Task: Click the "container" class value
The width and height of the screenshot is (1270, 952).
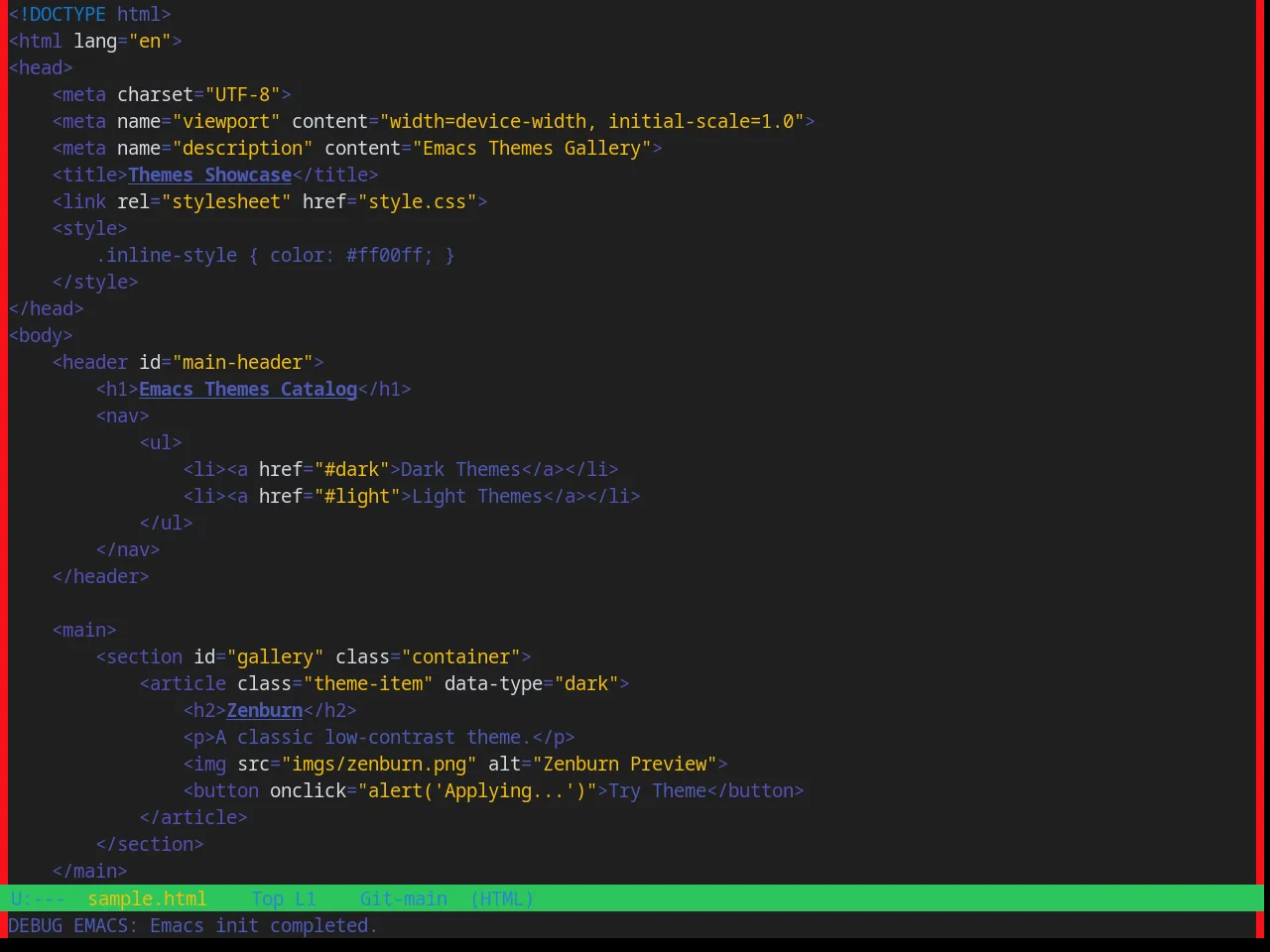Action: click(460, 656)
